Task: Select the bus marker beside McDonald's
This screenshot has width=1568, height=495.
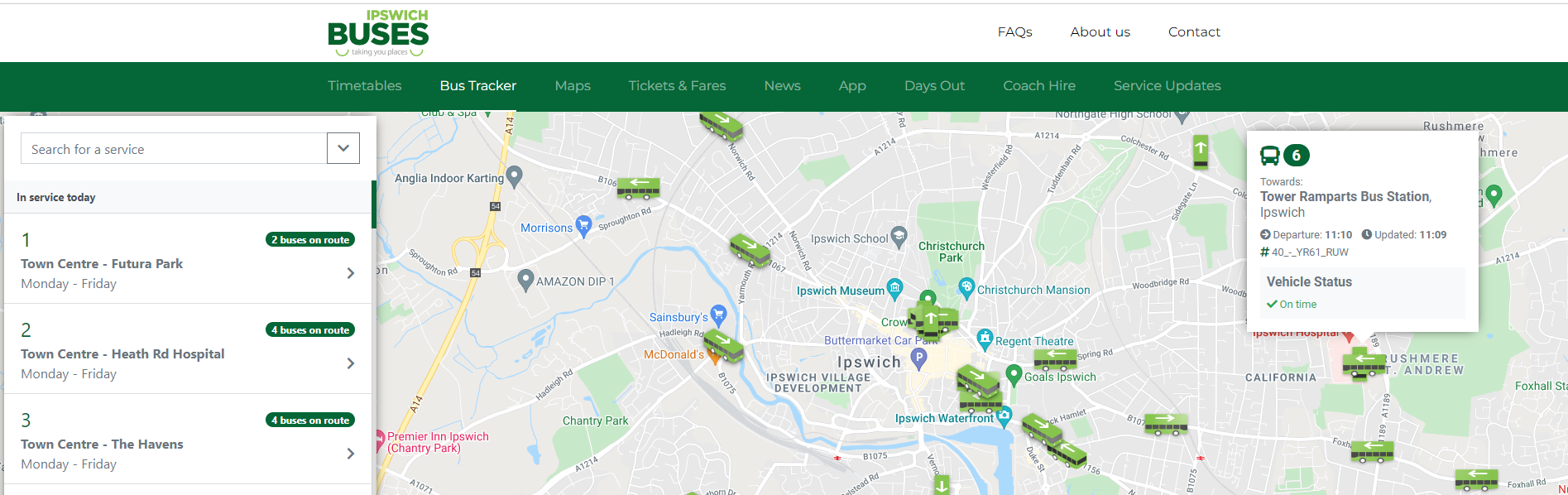Action: click(723, 346)
